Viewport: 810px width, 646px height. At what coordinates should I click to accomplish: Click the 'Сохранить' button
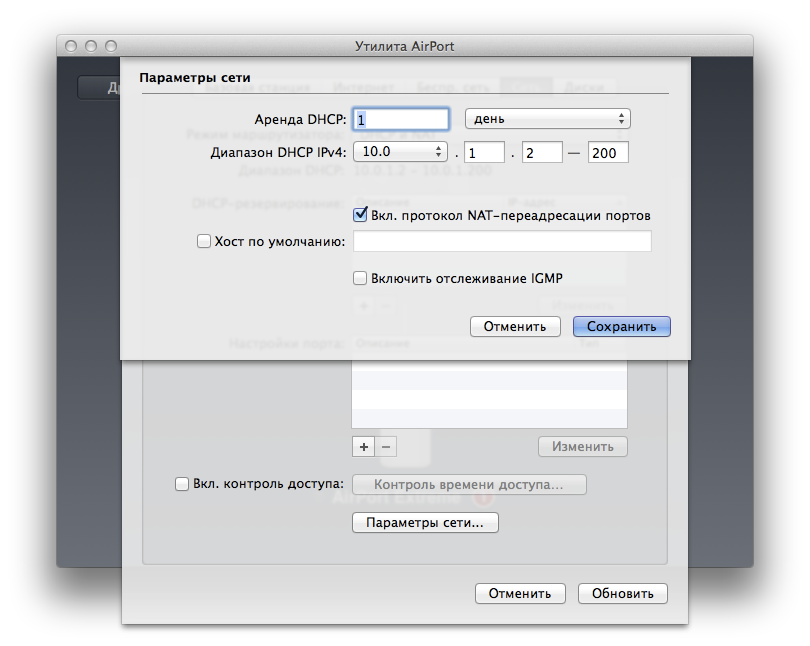pos(621,326)
